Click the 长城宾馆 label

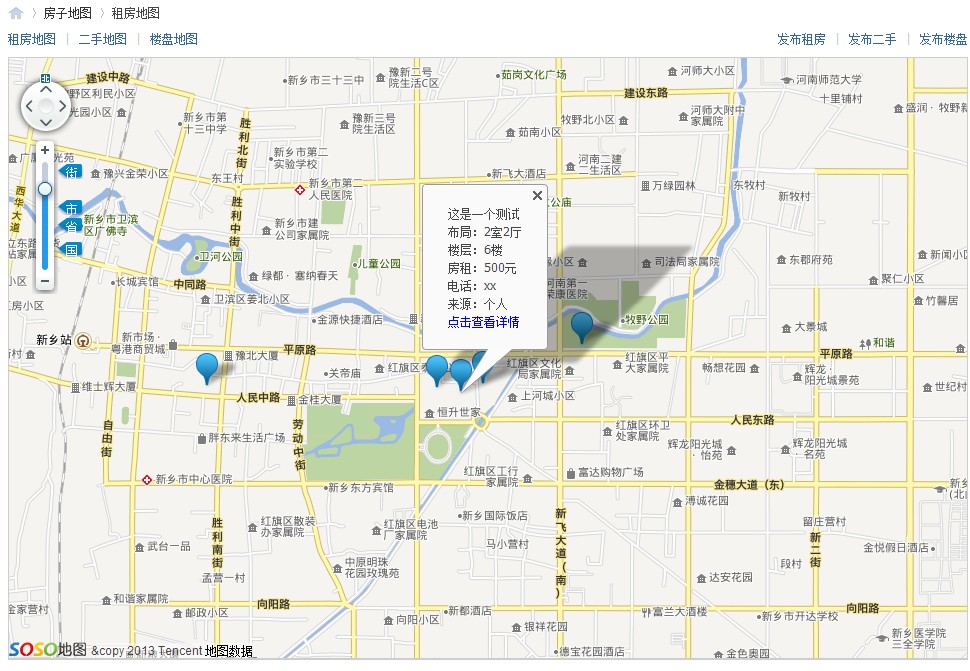137,282
